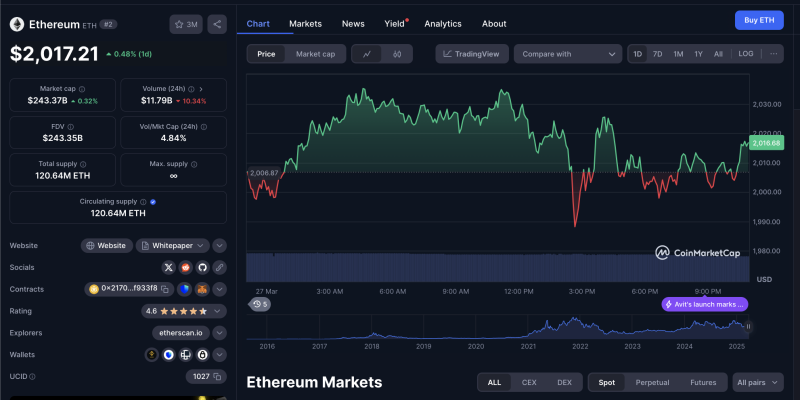
Task: Switch to line chart view
Action: tap(366, 54)
